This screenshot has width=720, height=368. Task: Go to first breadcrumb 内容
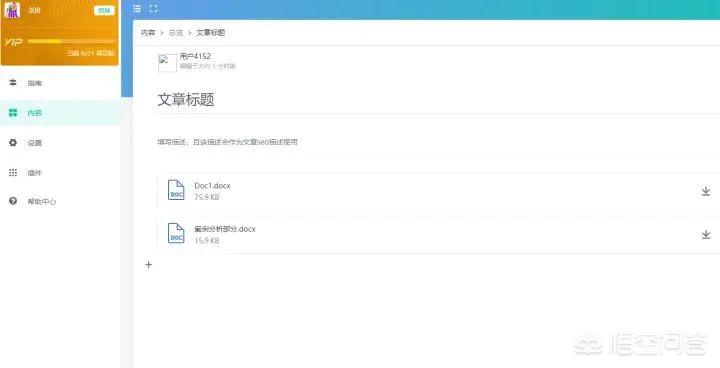148,33
